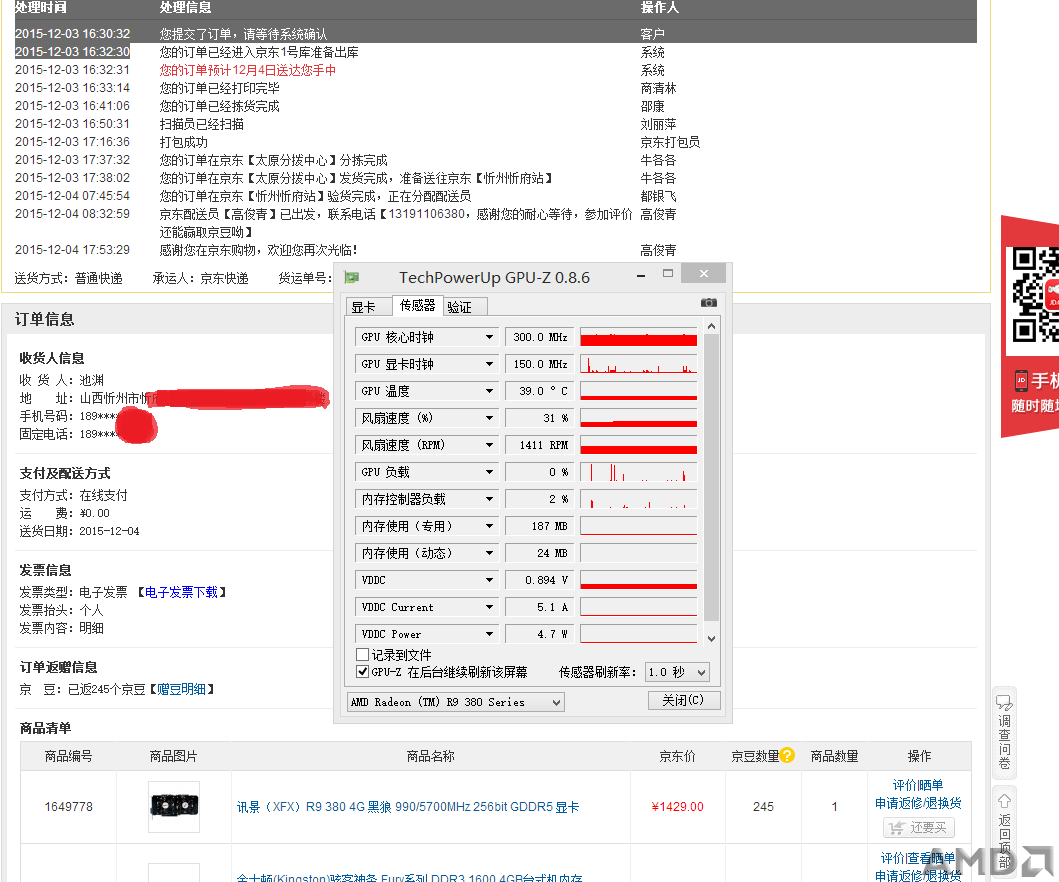Click 评价/查看晒单 for the Kingston memory
The height and width of the screenshot is (882, 1059).
pos(918,858)
